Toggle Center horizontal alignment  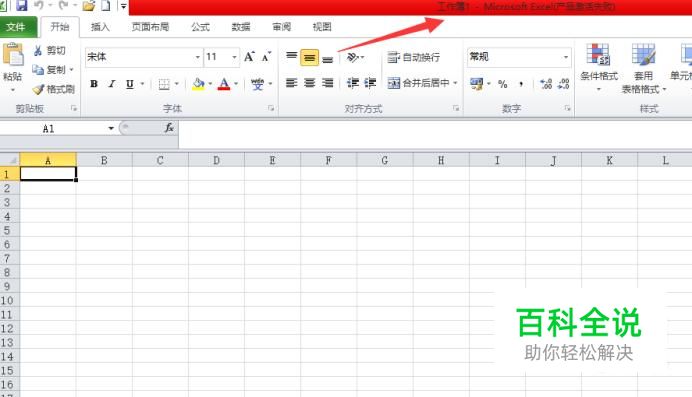310,83
